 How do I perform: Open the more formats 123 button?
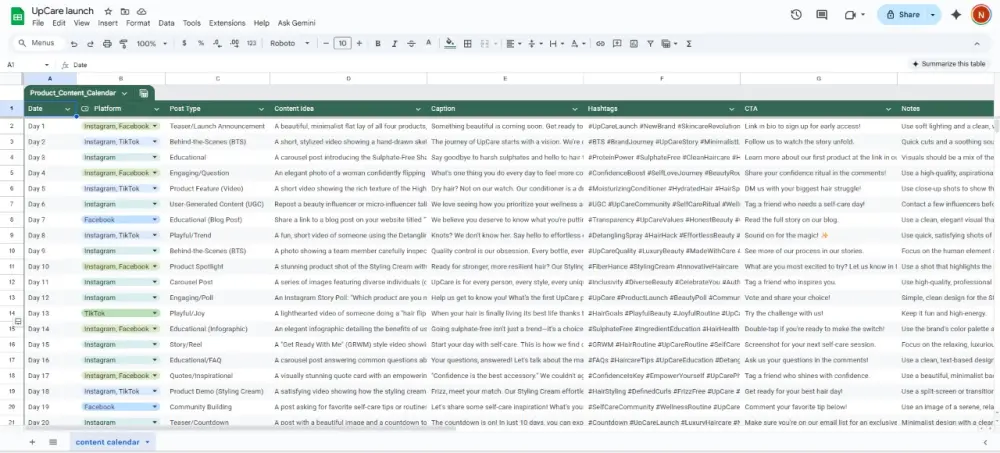click(251, 43)
